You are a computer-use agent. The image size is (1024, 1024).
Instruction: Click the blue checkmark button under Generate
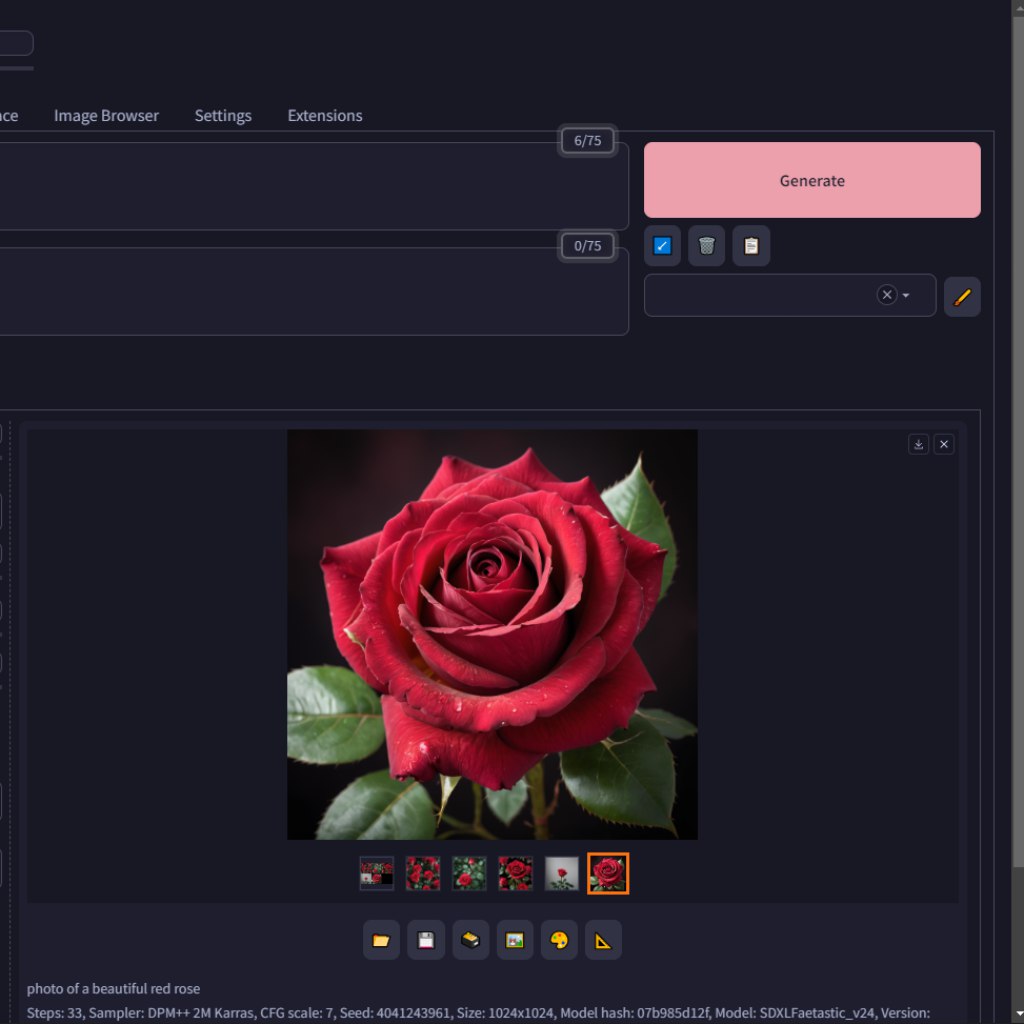pos(662,246)
